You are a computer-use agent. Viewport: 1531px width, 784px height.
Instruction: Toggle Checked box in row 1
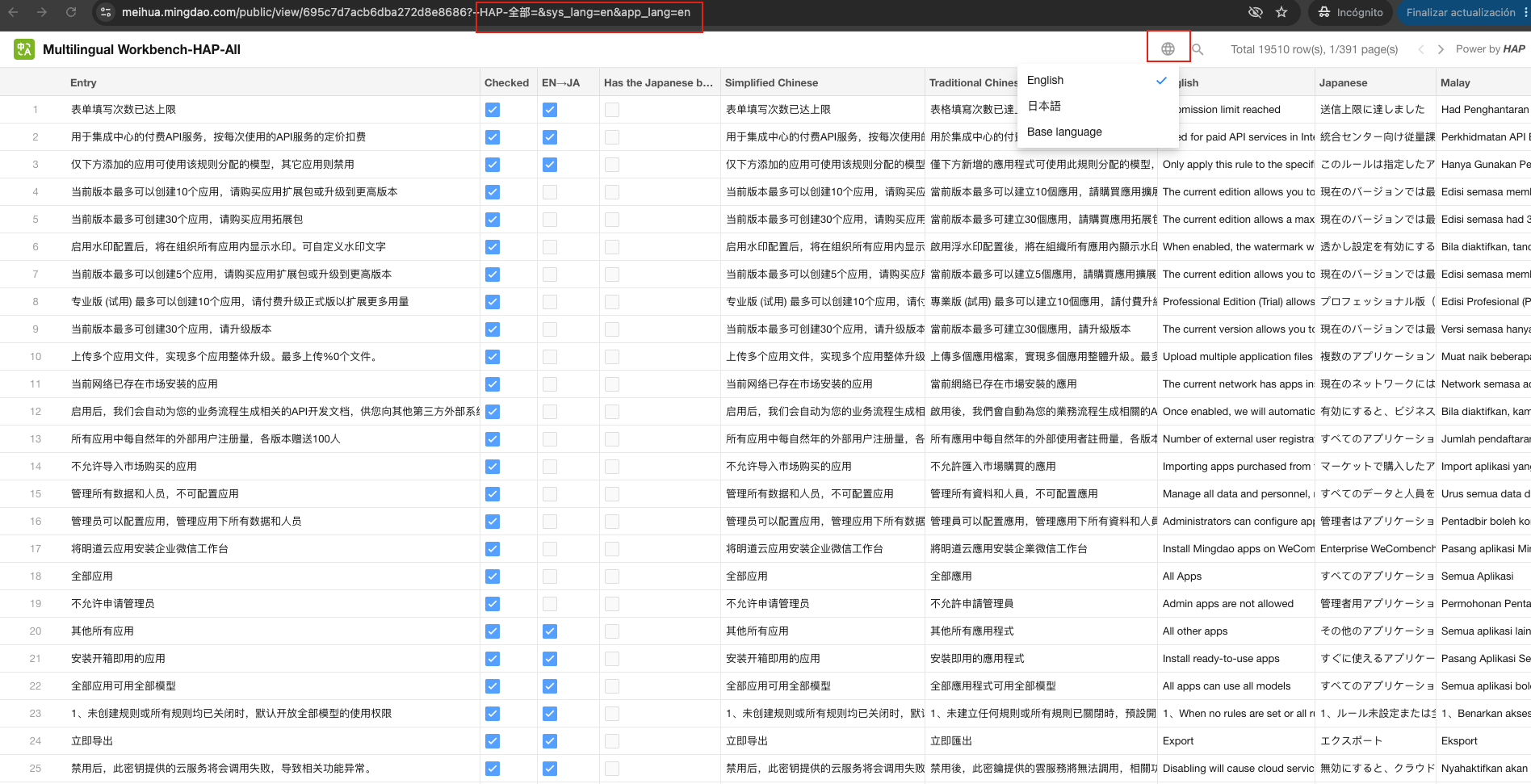coord(493,110)
